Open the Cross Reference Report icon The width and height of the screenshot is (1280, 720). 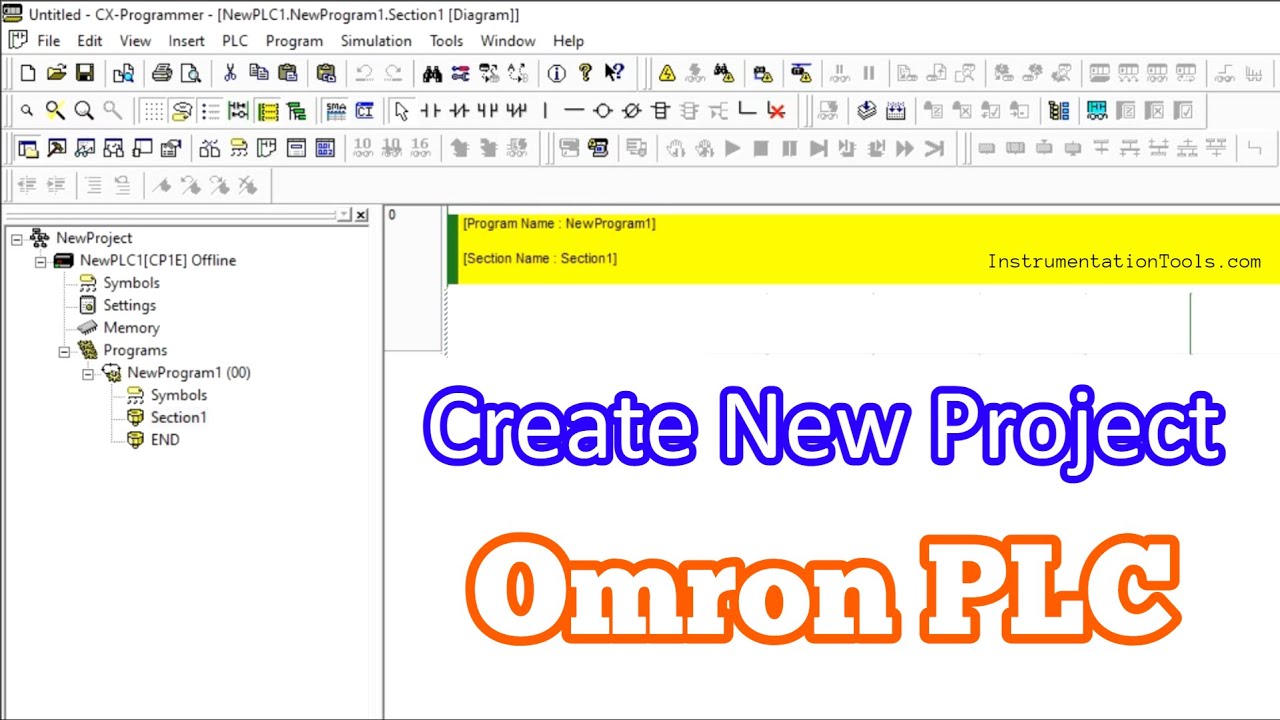pyautogui.click(x=210, y=149)
